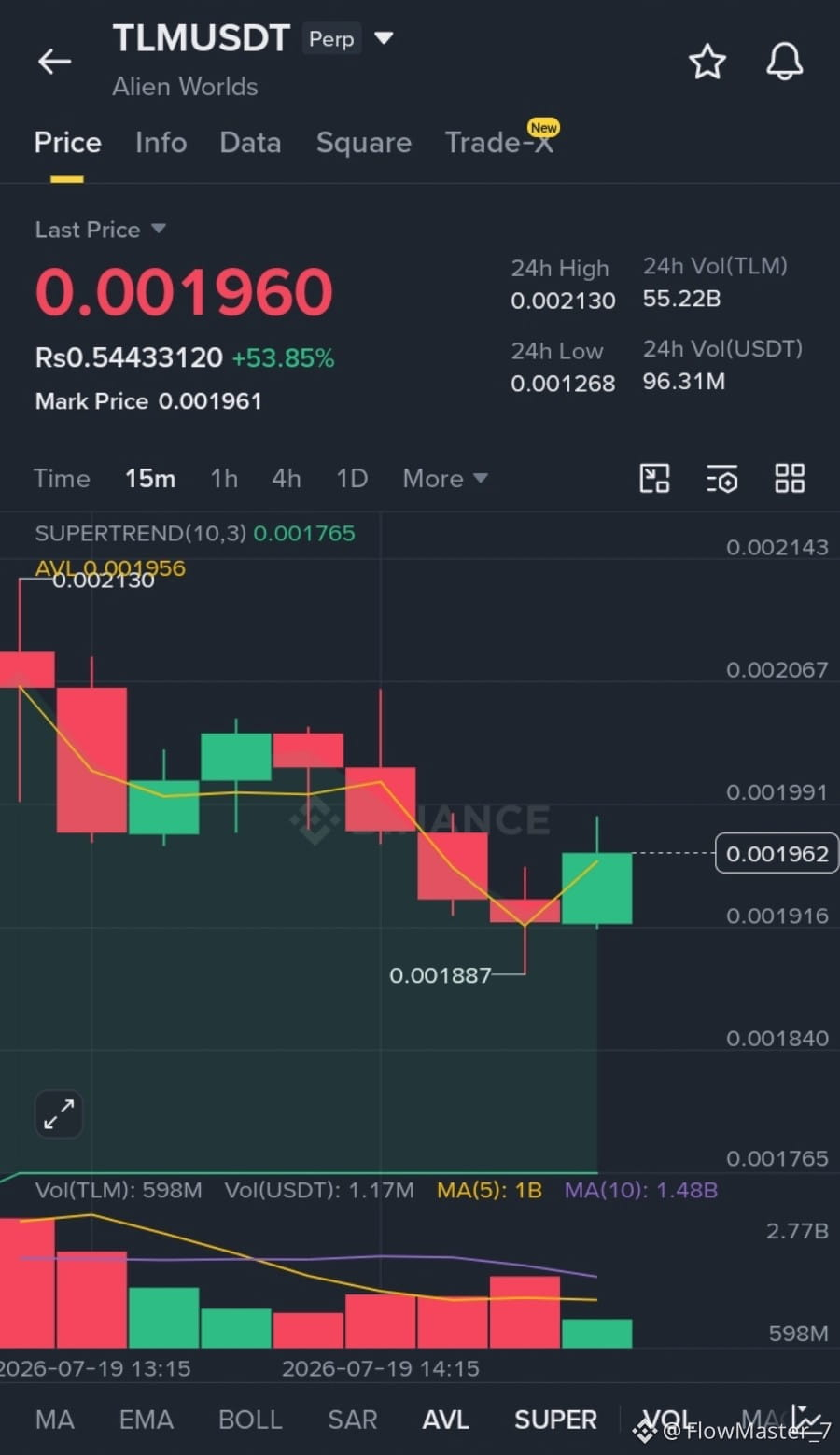Open the four-square chart layout icon
This screenshot has width=840, height=1455.
point(790,478)
